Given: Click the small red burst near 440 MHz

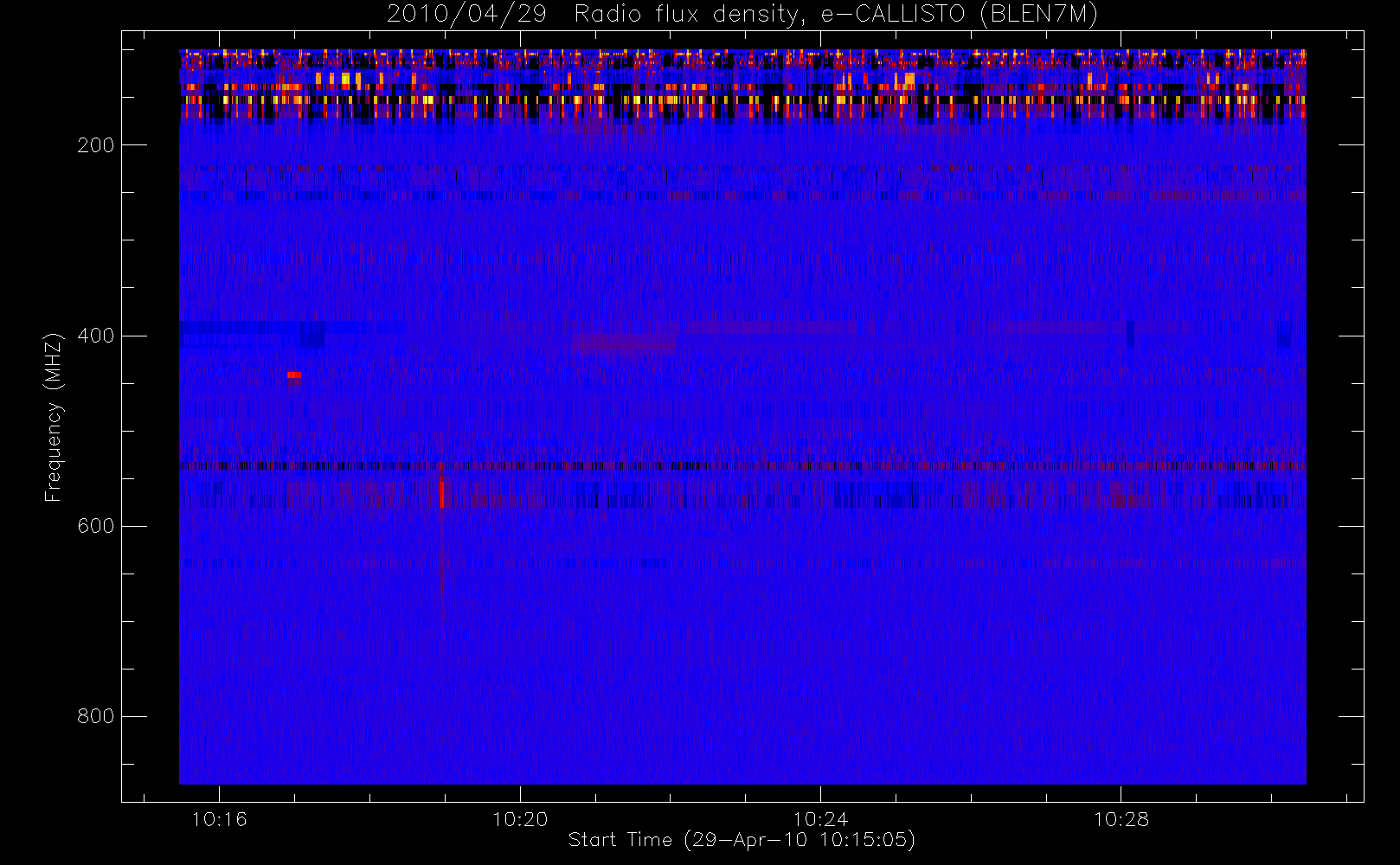Looking at the screenshot, I should pos(294,375).
